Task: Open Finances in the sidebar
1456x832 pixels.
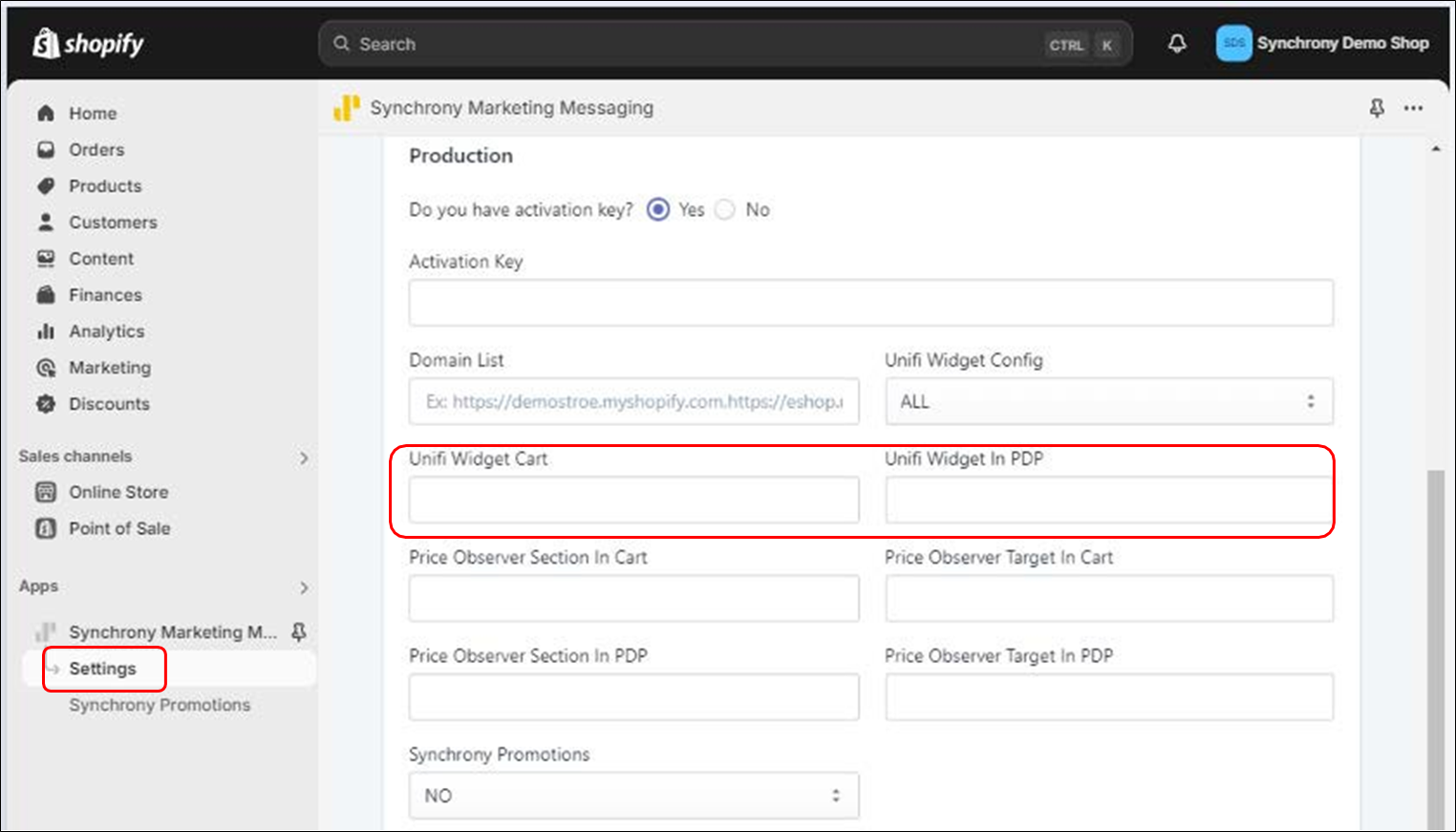Action: click(x=105, y=294)
